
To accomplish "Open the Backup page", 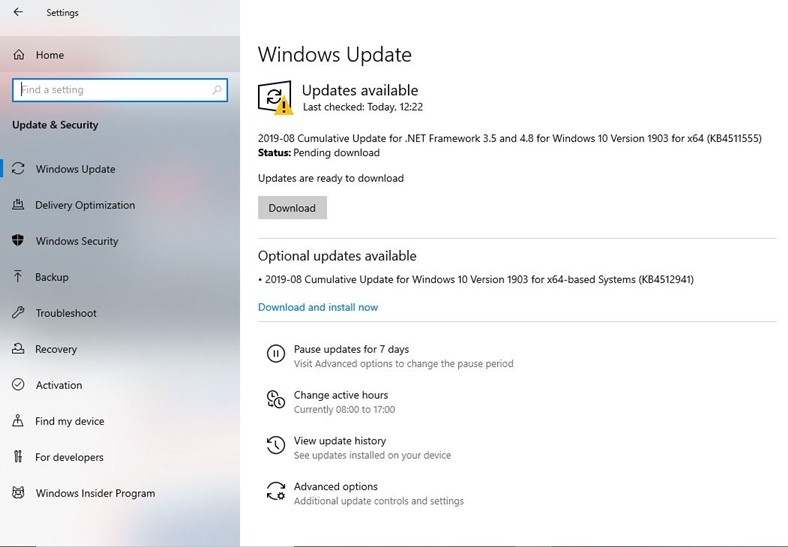I will 120,277.
